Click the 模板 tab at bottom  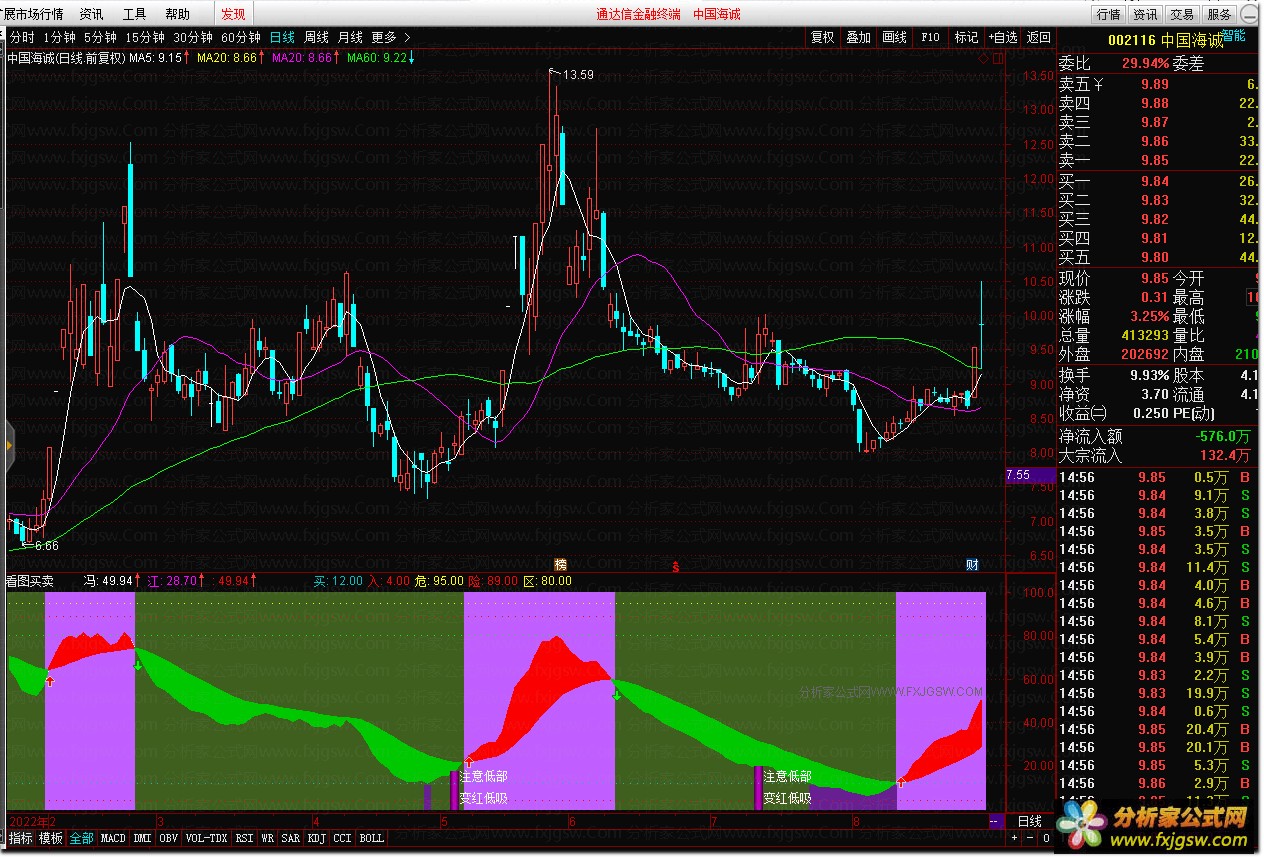(x=51, y=838)
